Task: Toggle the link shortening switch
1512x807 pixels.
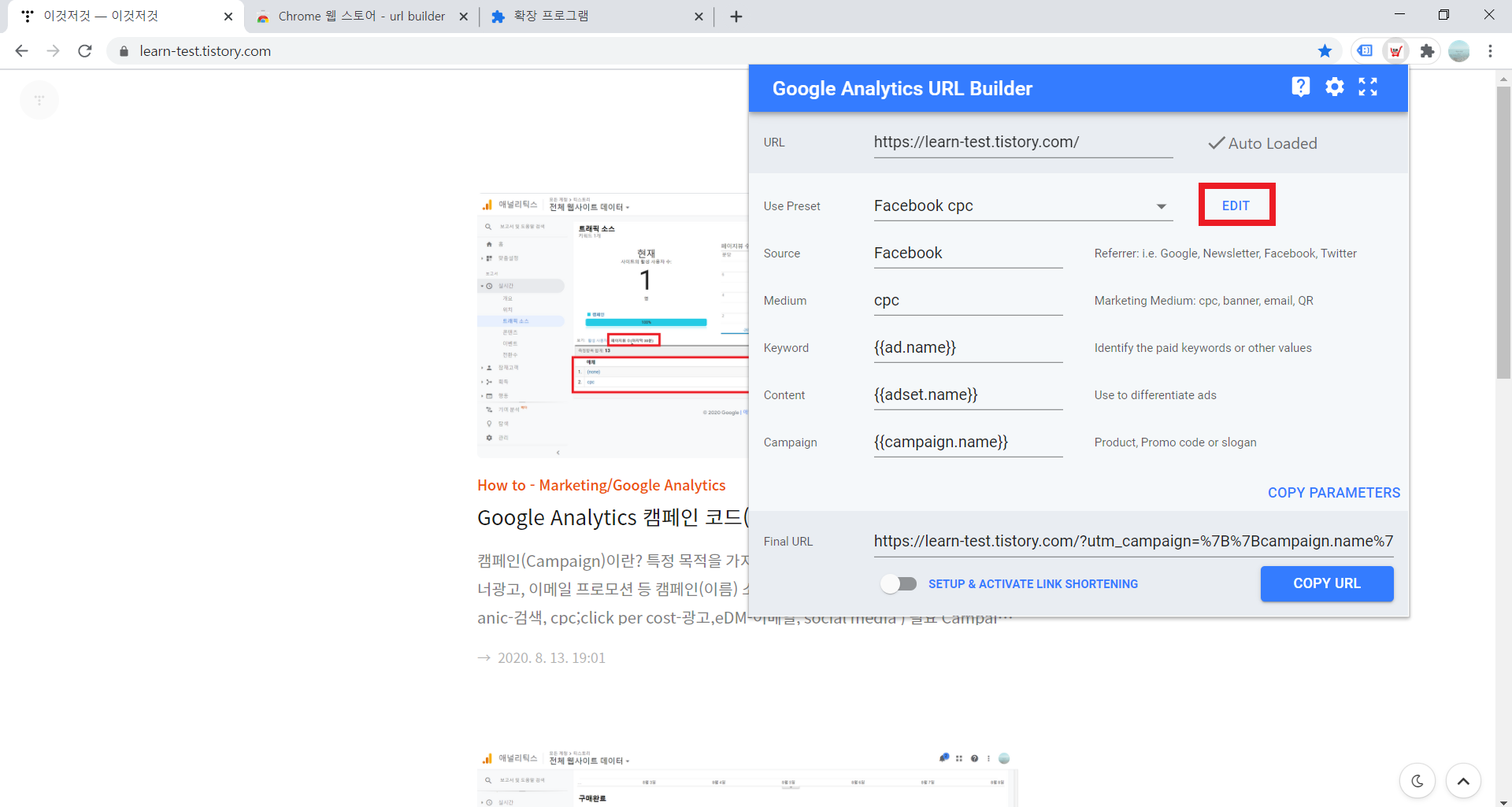Action: [899, 583]
